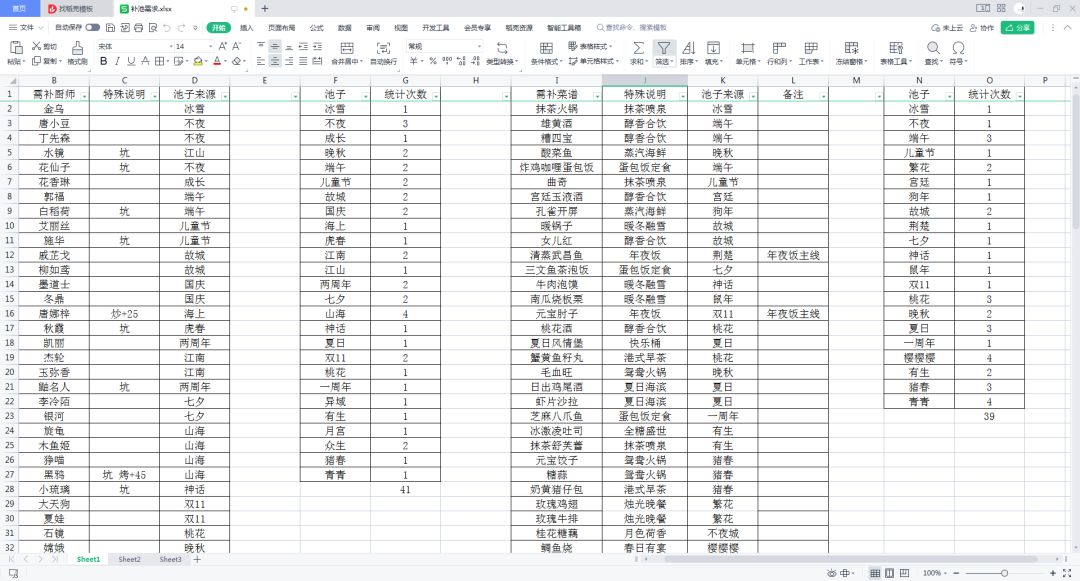This screenshot has width=1080, height=581.
Task: Toggle the AutoSave switch
Action: [92, 28]
